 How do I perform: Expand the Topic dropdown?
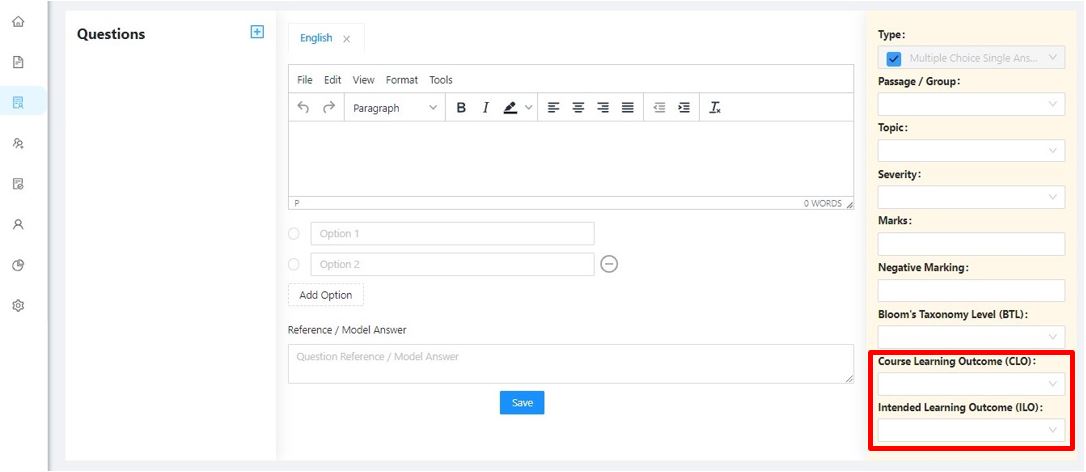point(971,150)
